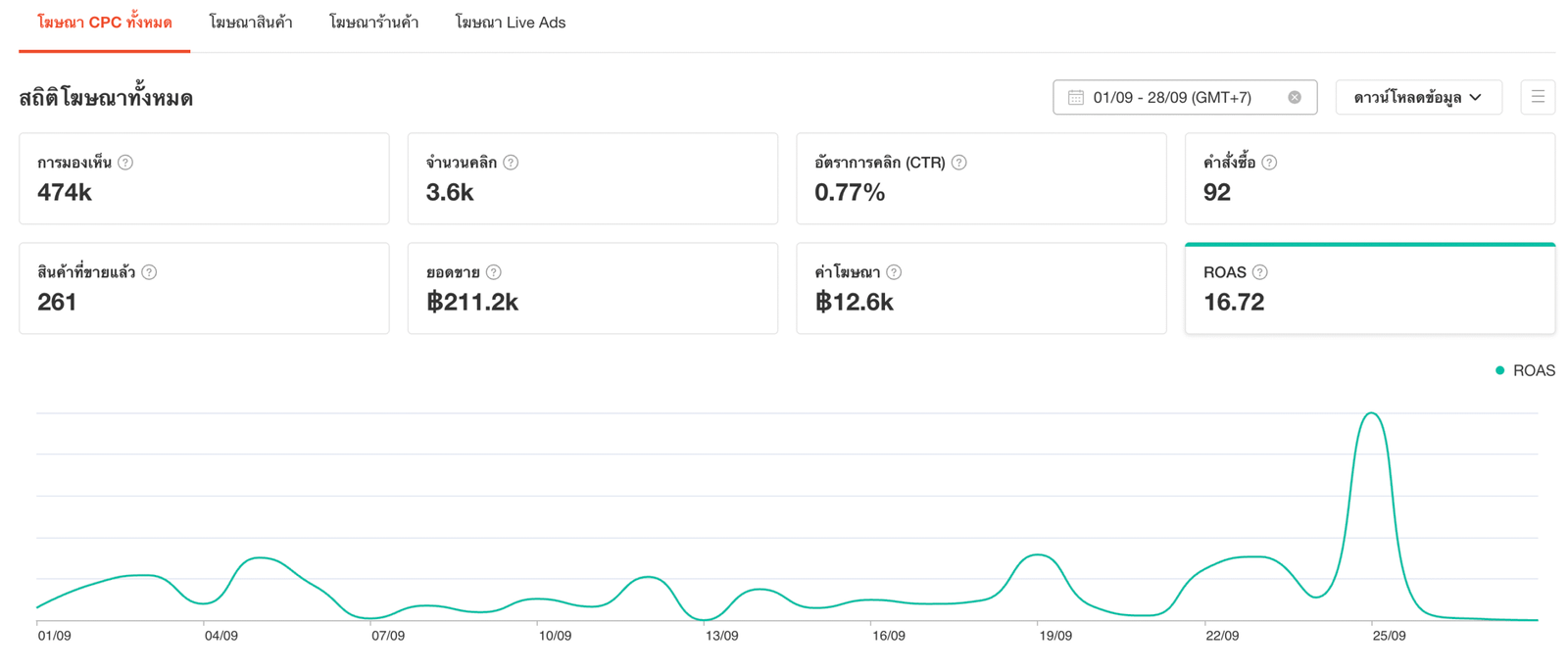Click help icon next to อัตราการคลิก (CTR)
Image resolution: width=1568 pixels, height=670 pixels.
(959, 163)
